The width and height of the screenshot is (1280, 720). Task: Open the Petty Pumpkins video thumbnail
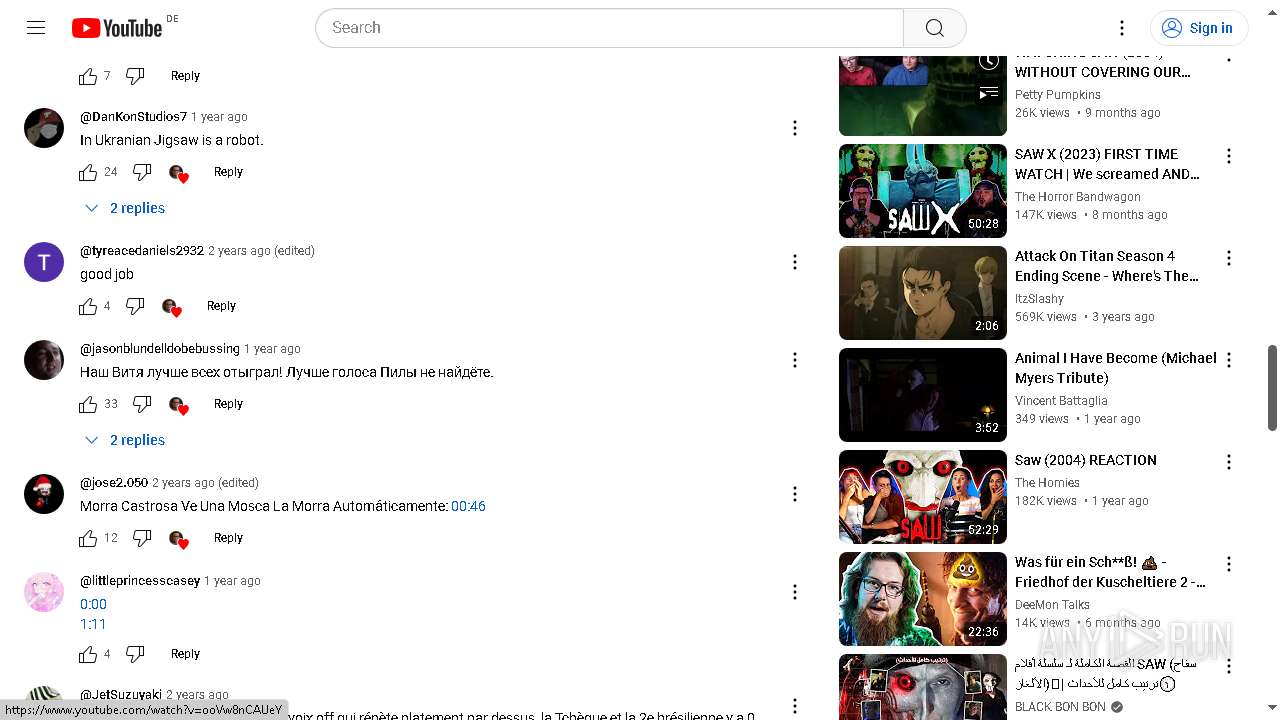point(923,96)
